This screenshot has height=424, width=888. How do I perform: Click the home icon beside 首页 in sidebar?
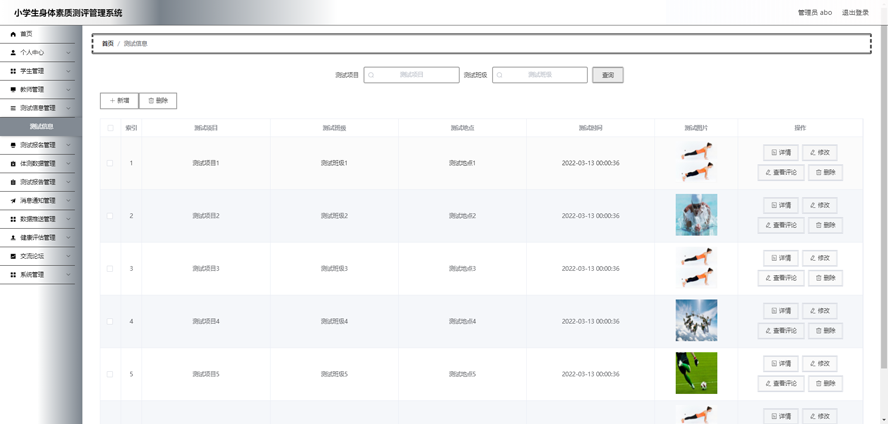click(x=13, y=34)
